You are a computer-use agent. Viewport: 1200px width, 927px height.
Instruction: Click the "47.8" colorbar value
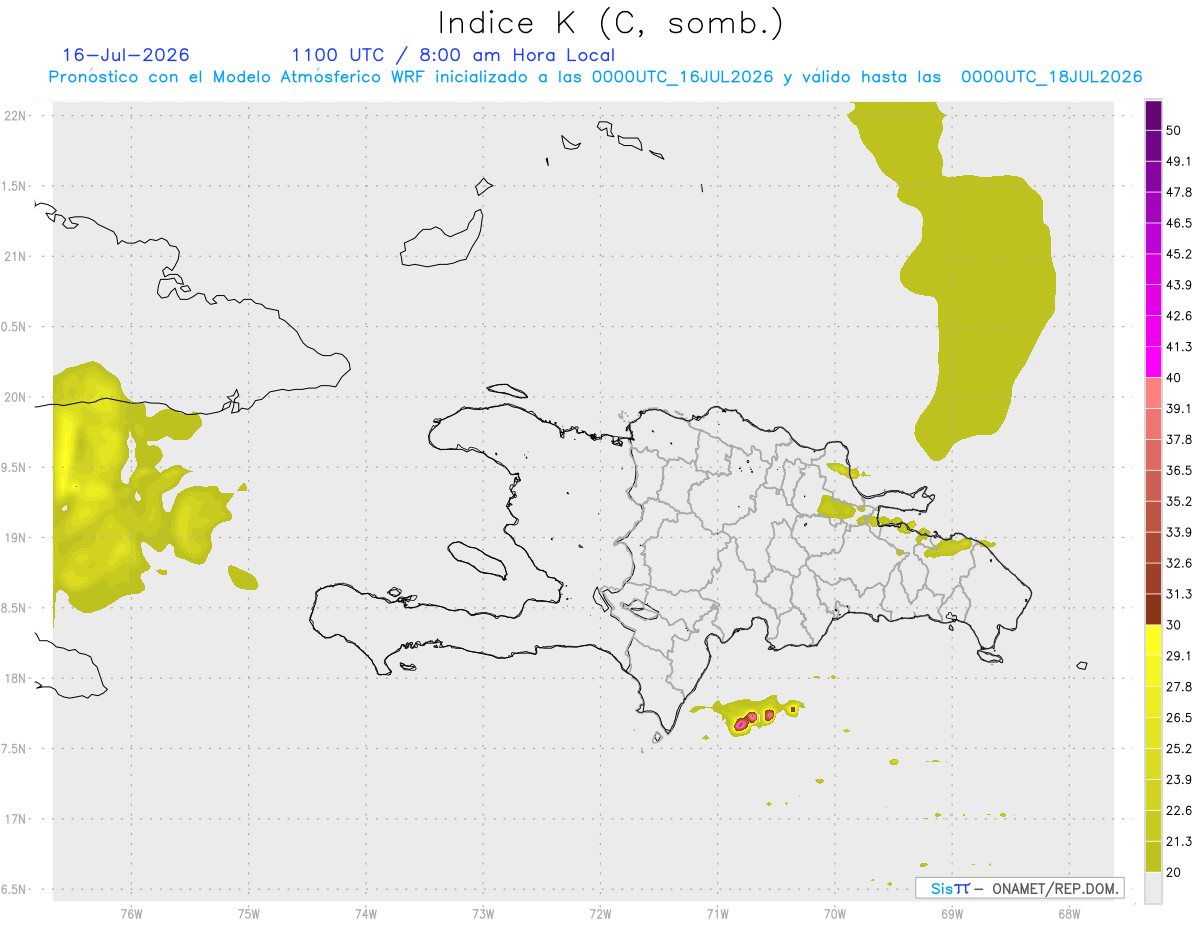(x=1180, y=192)
